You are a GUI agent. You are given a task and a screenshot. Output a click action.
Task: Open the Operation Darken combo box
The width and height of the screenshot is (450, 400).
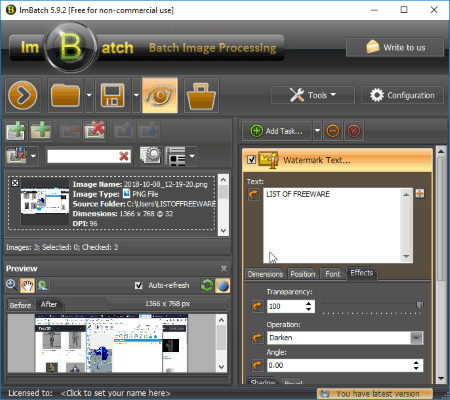[x=345, y=338]
